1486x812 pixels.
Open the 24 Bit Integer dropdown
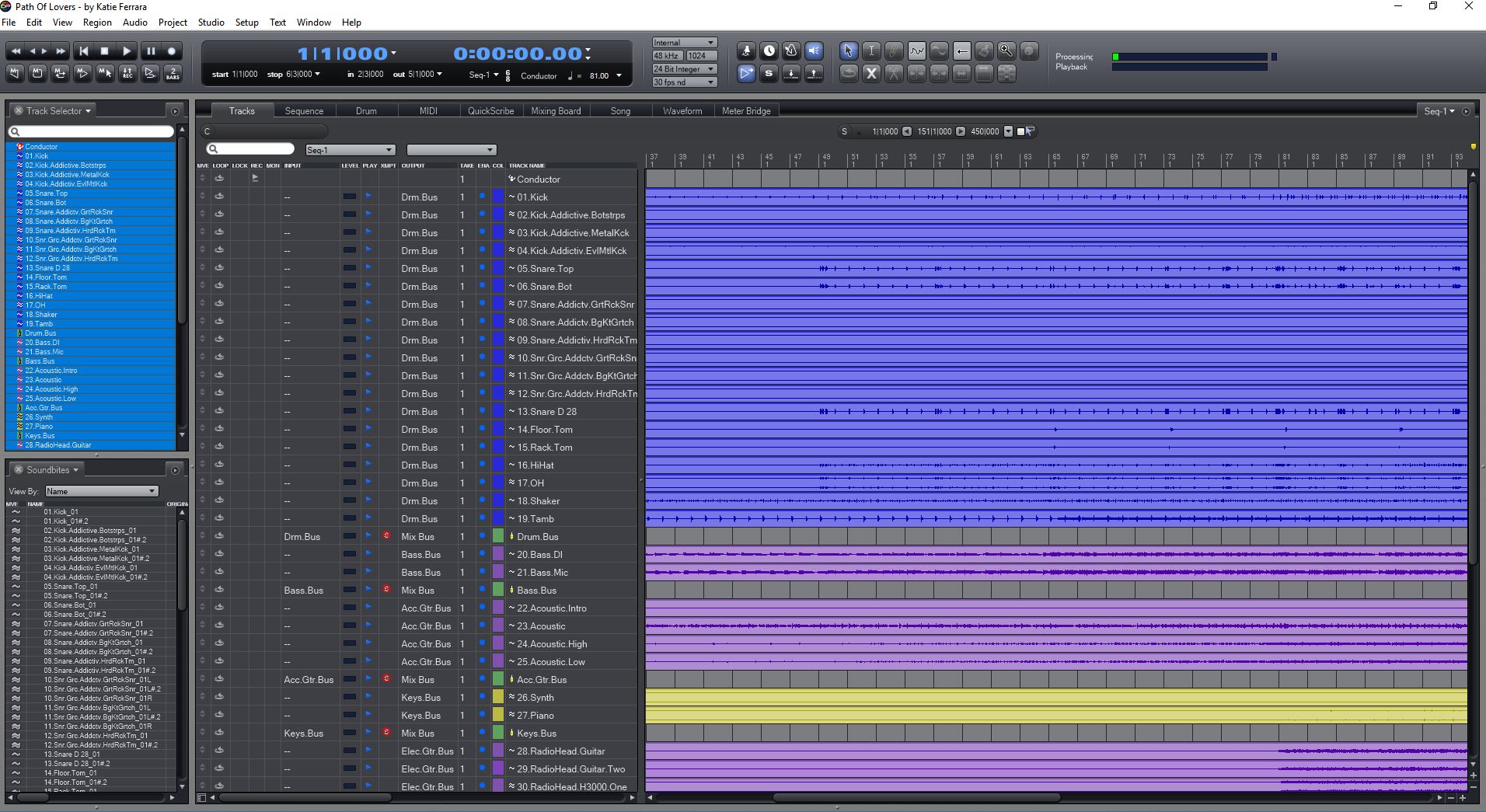pyautogui.click(x=684, y=69)
